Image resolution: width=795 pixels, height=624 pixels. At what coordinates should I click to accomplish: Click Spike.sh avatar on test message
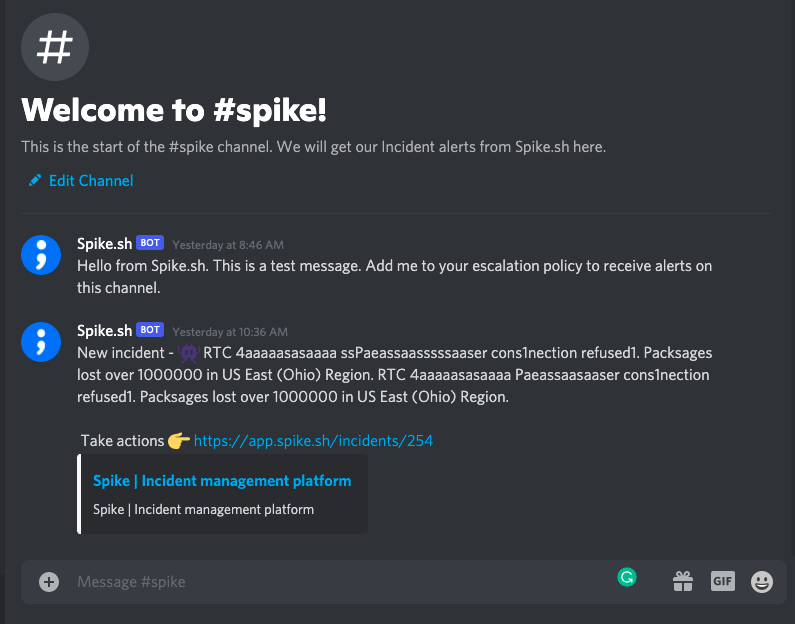(41, 255)
